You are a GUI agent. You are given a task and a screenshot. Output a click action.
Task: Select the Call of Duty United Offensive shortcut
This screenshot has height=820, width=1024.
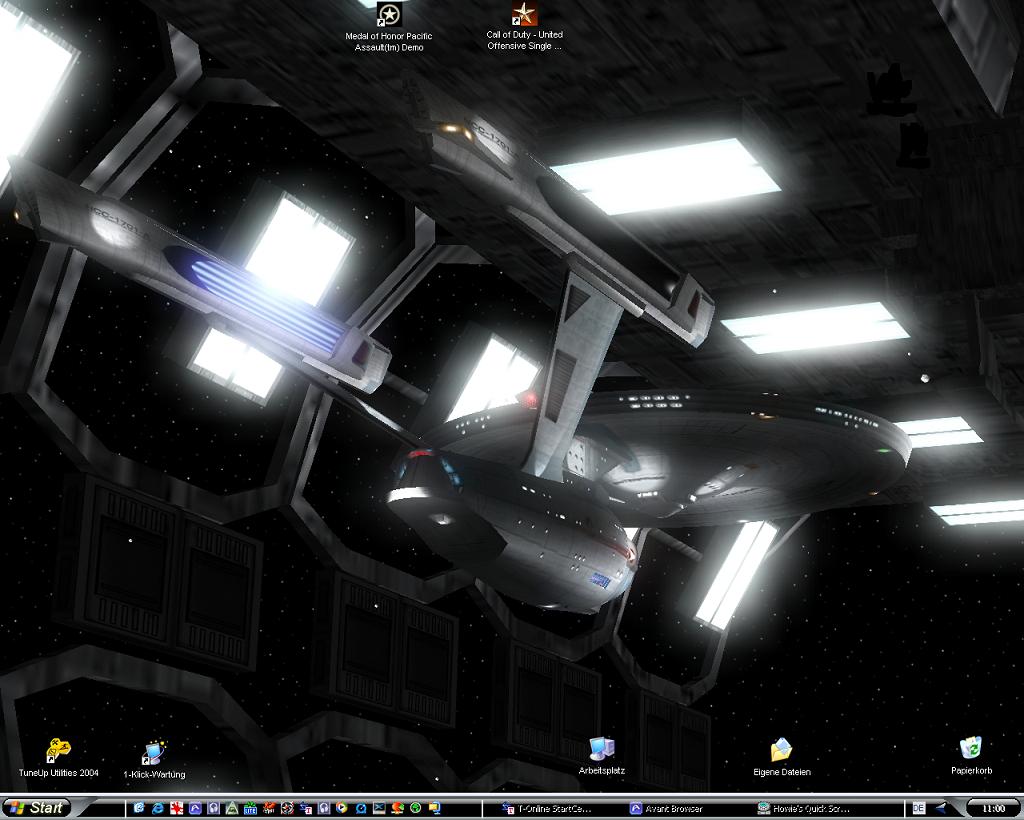(524, 26)
